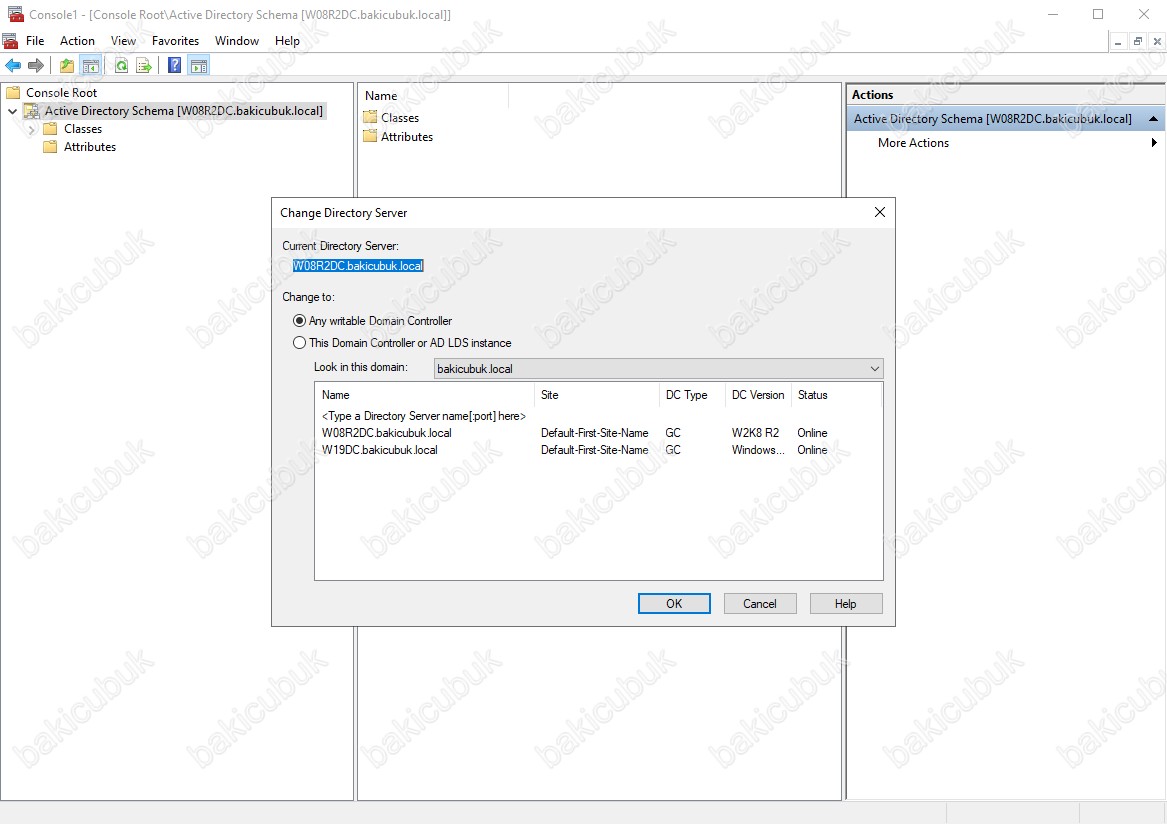The height and width of the screenshot is (824, 1167).
Task: Click the Cancel button in dialog
Action: pos(760,604)
